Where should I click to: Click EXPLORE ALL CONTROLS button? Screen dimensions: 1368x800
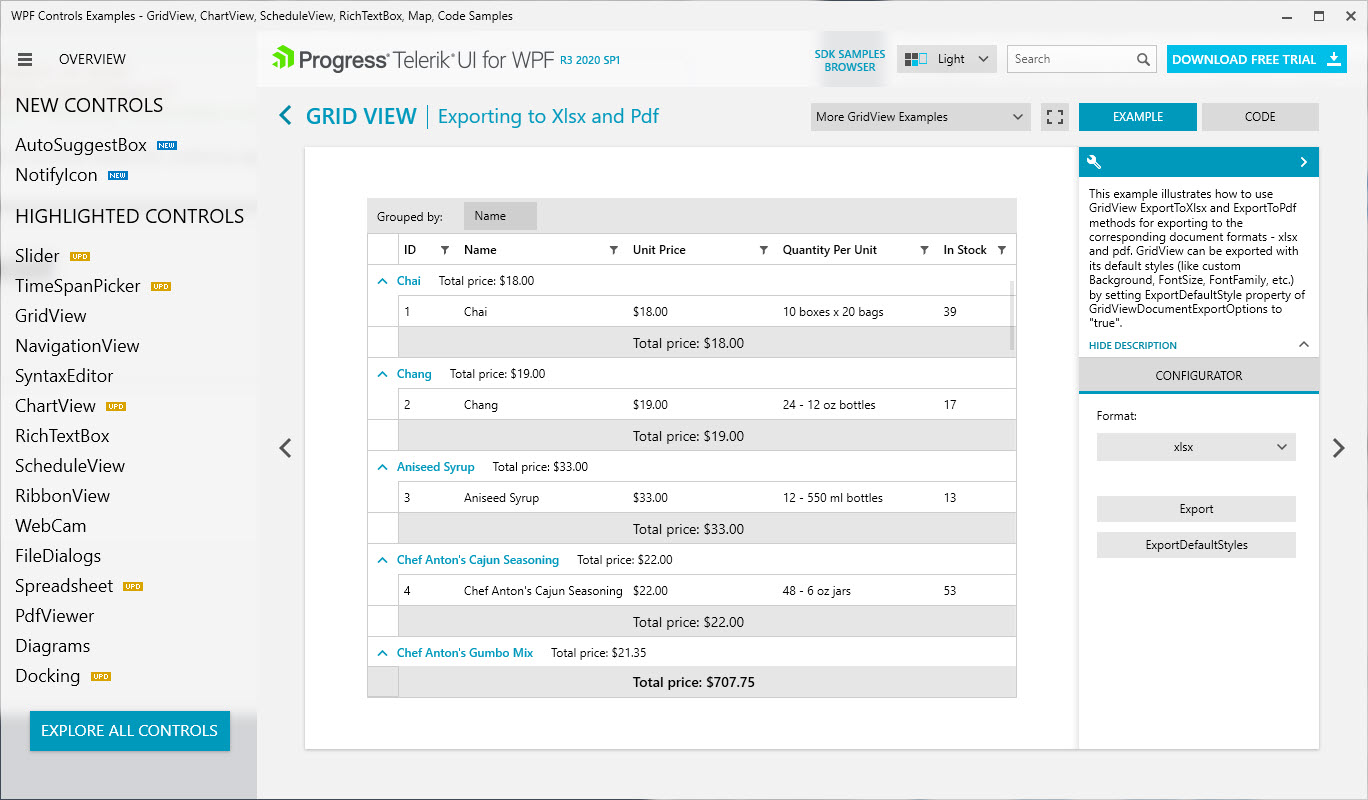coord(129,731)
